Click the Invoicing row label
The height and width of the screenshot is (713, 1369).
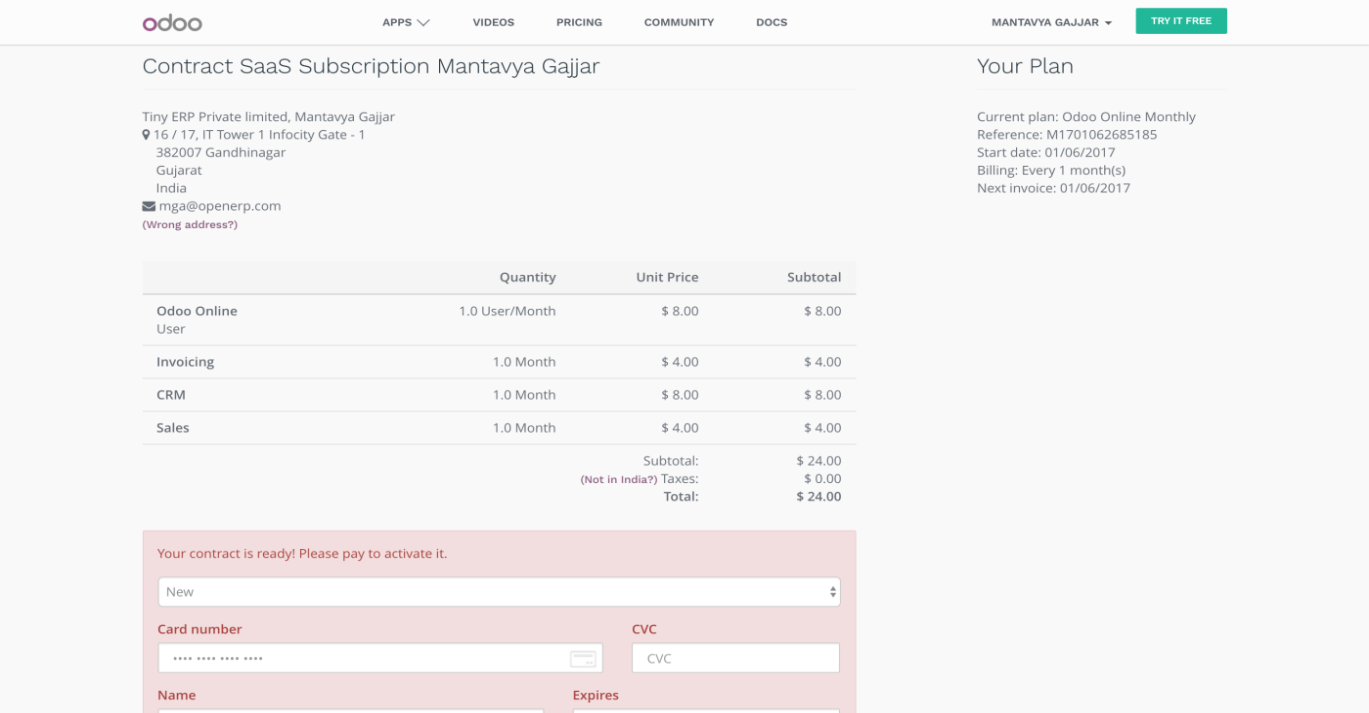185,362
